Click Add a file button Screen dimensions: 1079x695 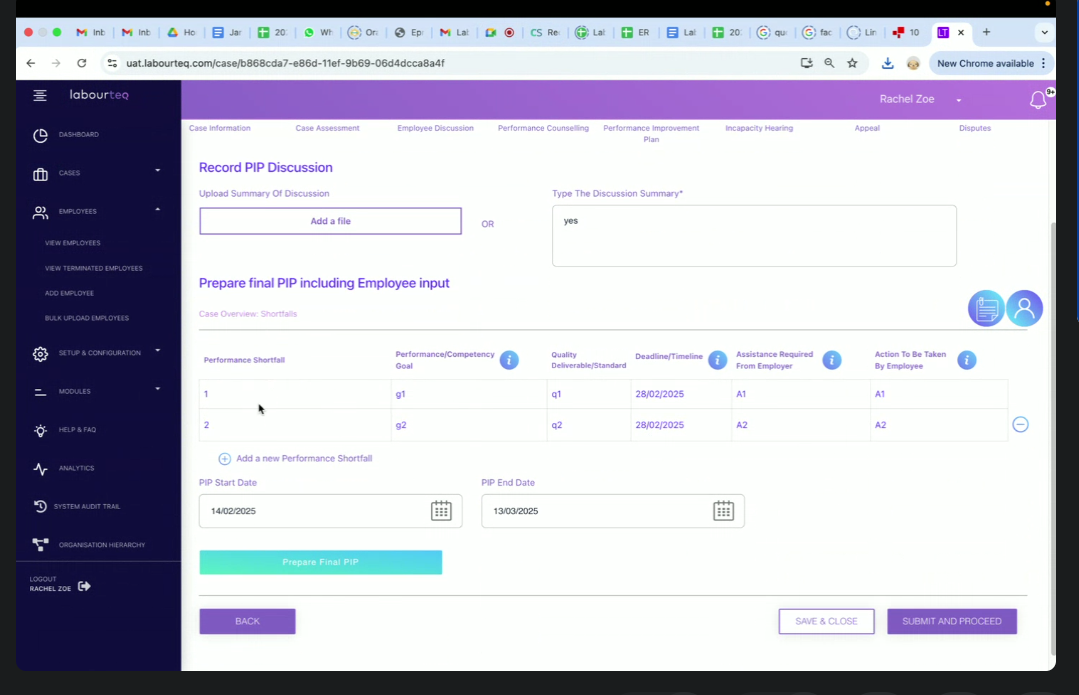[x=330, y=222]
